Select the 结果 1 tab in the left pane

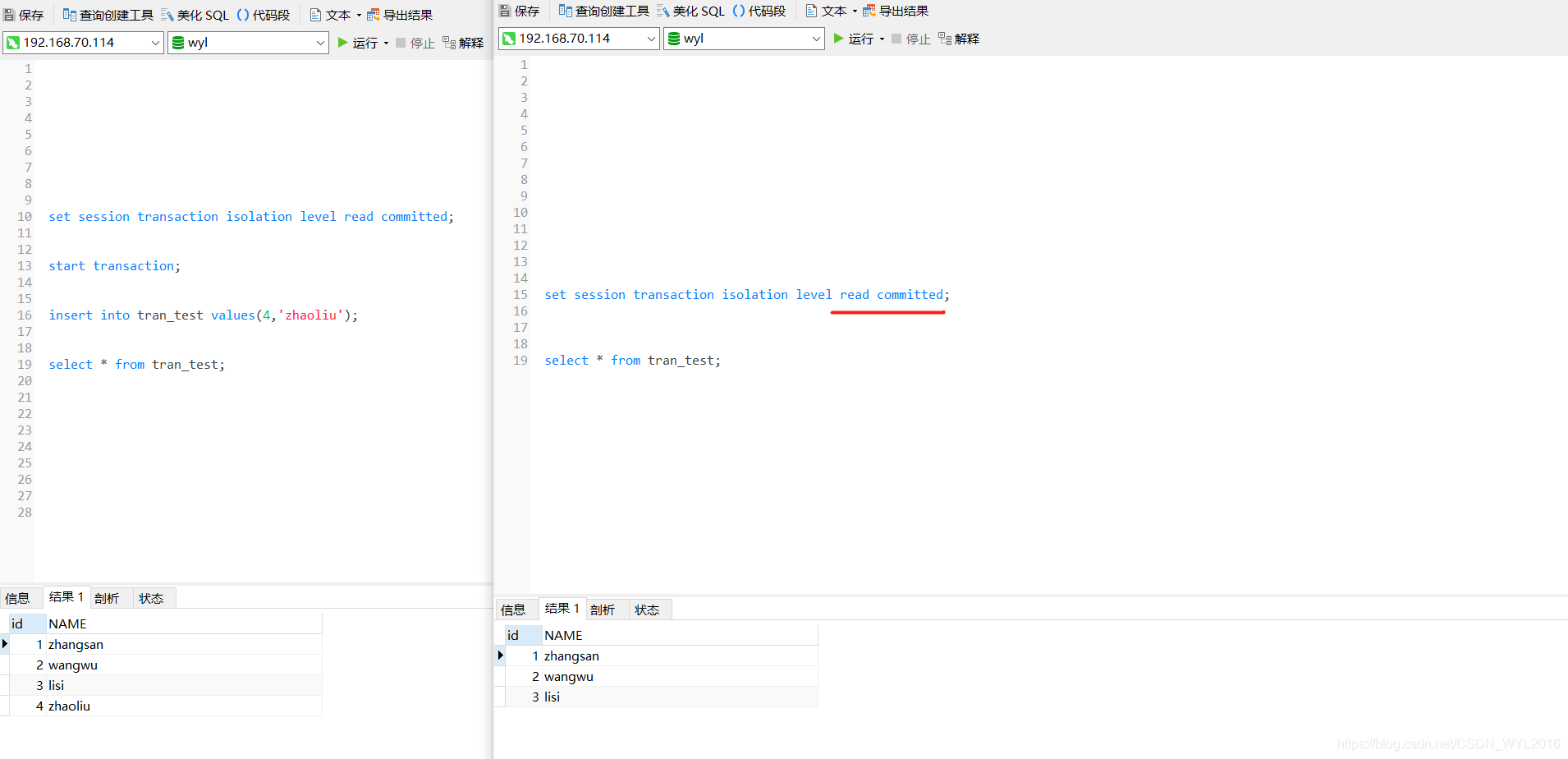point(66,597)
